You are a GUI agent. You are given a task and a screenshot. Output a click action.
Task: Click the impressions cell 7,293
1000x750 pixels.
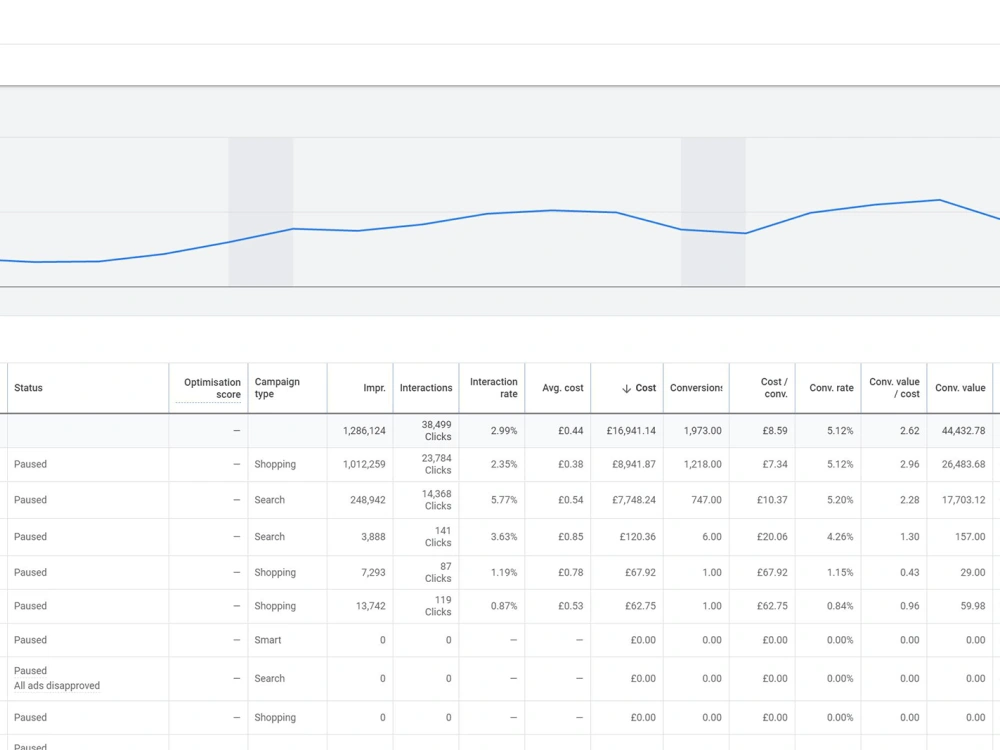tap(373, 573)
